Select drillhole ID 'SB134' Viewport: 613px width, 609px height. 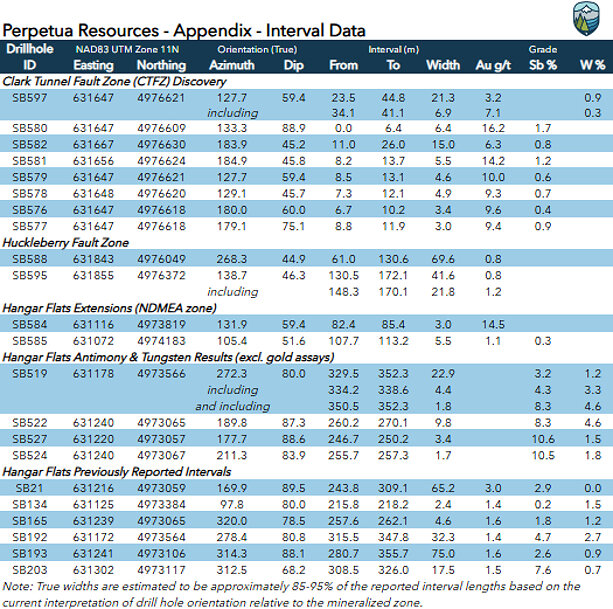pyautogui.click(x=30, y=505)
